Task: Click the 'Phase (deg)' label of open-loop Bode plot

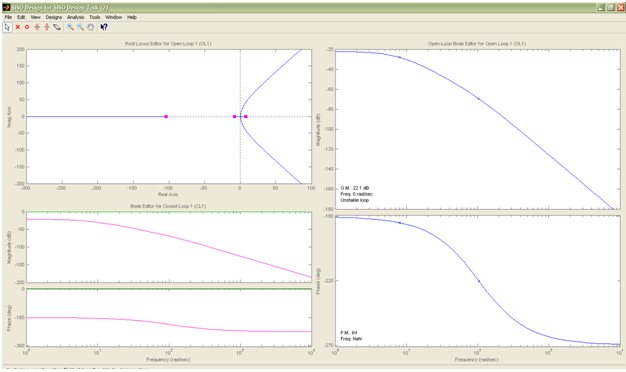Action: pyautogui.click(x=318, y=281)
